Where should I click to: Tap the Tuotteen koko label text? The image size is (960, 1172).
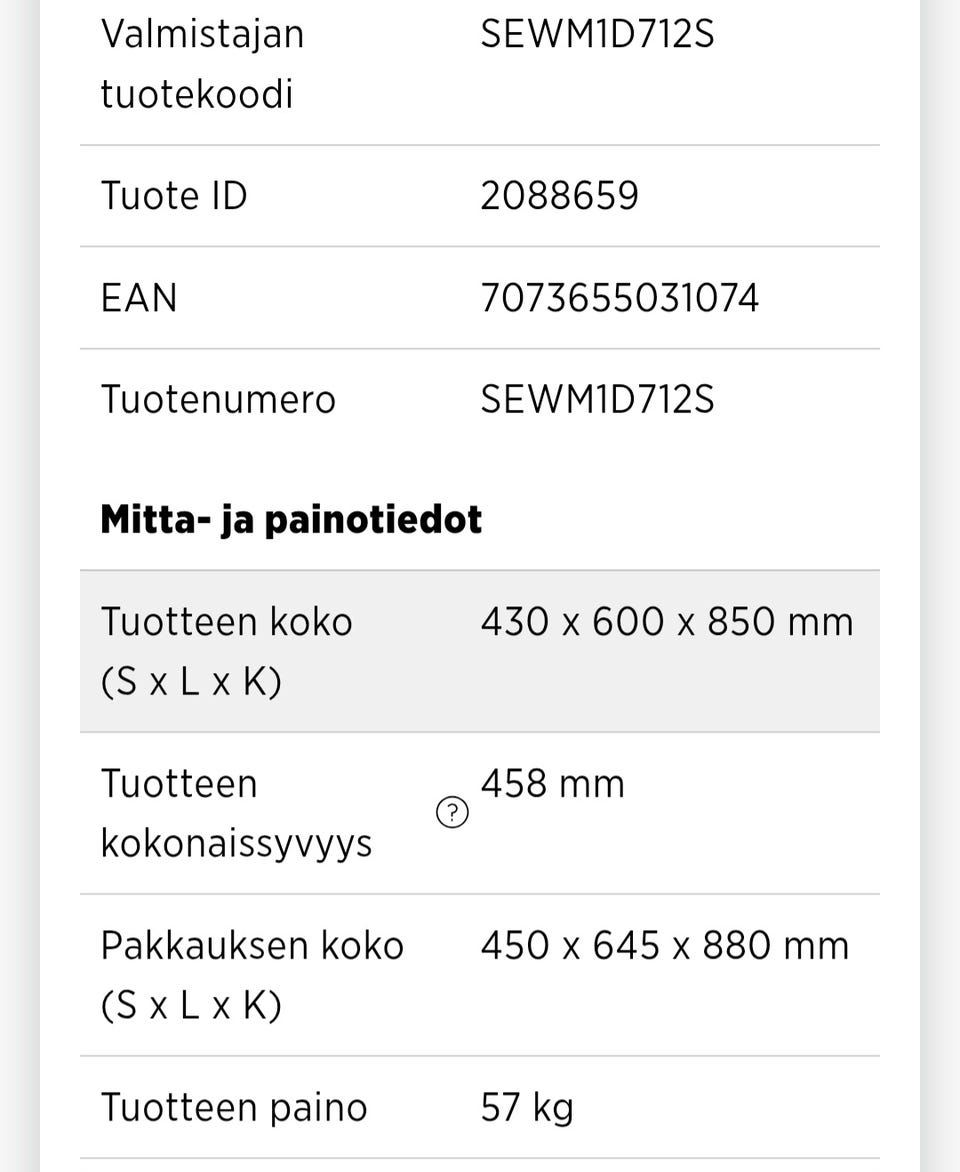(226, 622)
